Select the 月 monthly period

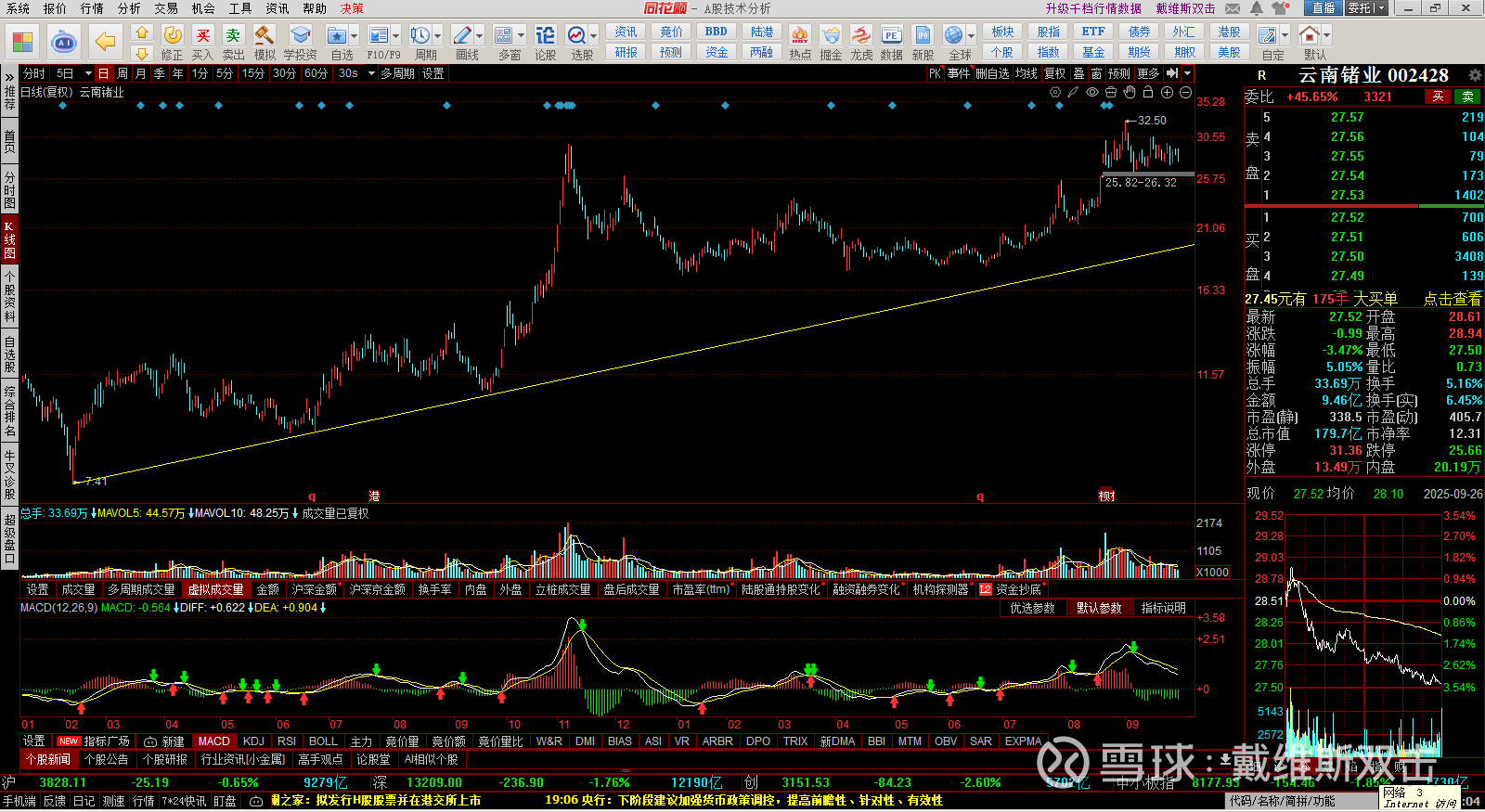[141, 73]
